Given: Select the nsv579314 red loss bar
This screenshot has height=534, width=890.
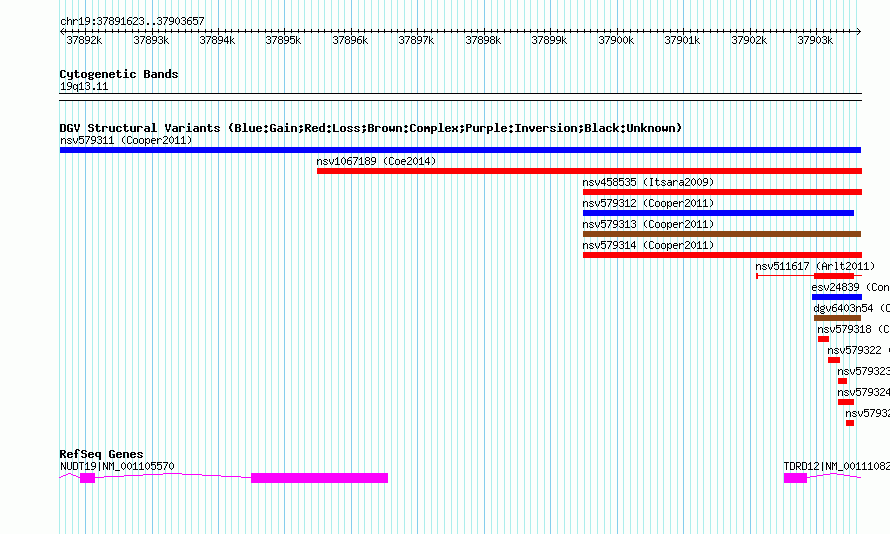Looking at the screenshot, I should (722, 255).
